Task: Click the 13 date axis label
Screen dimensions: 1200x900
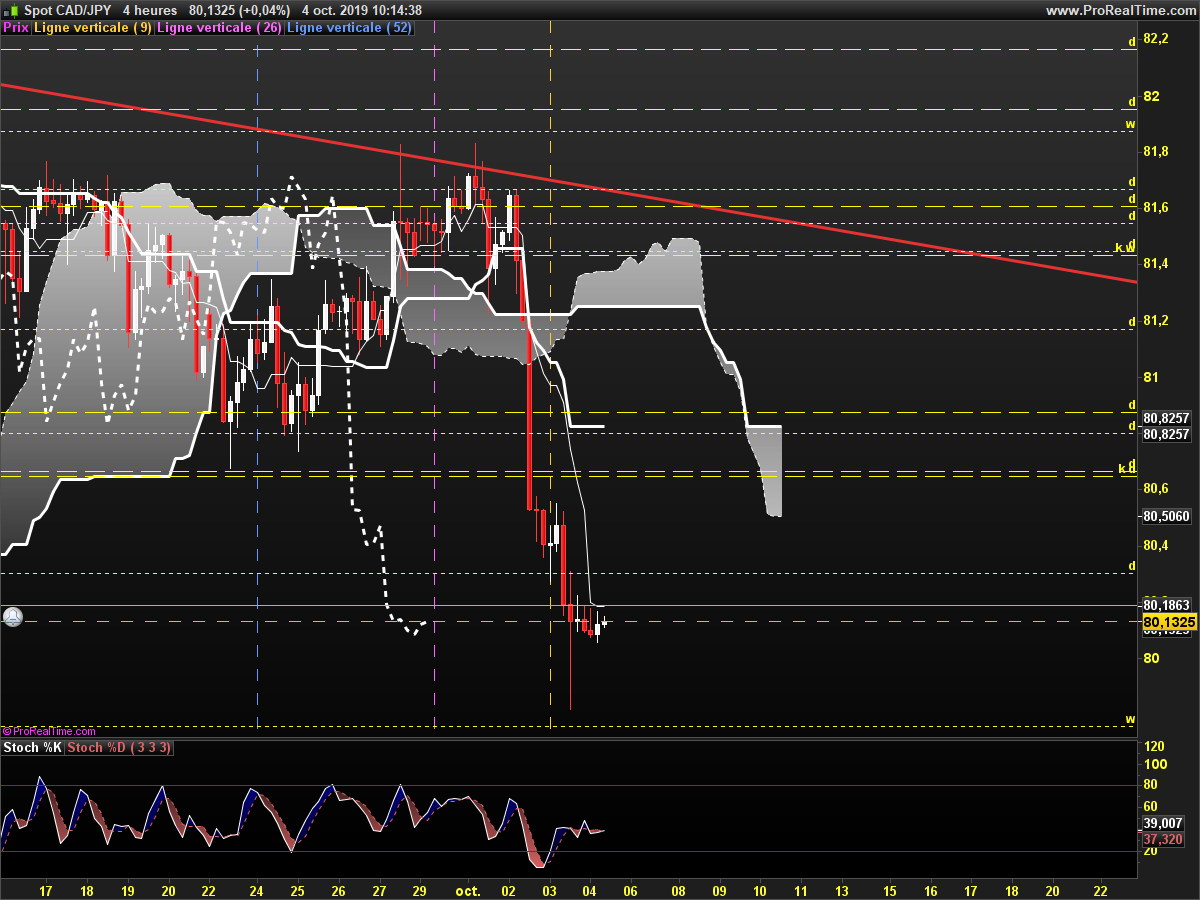Action: pos(840,889)
